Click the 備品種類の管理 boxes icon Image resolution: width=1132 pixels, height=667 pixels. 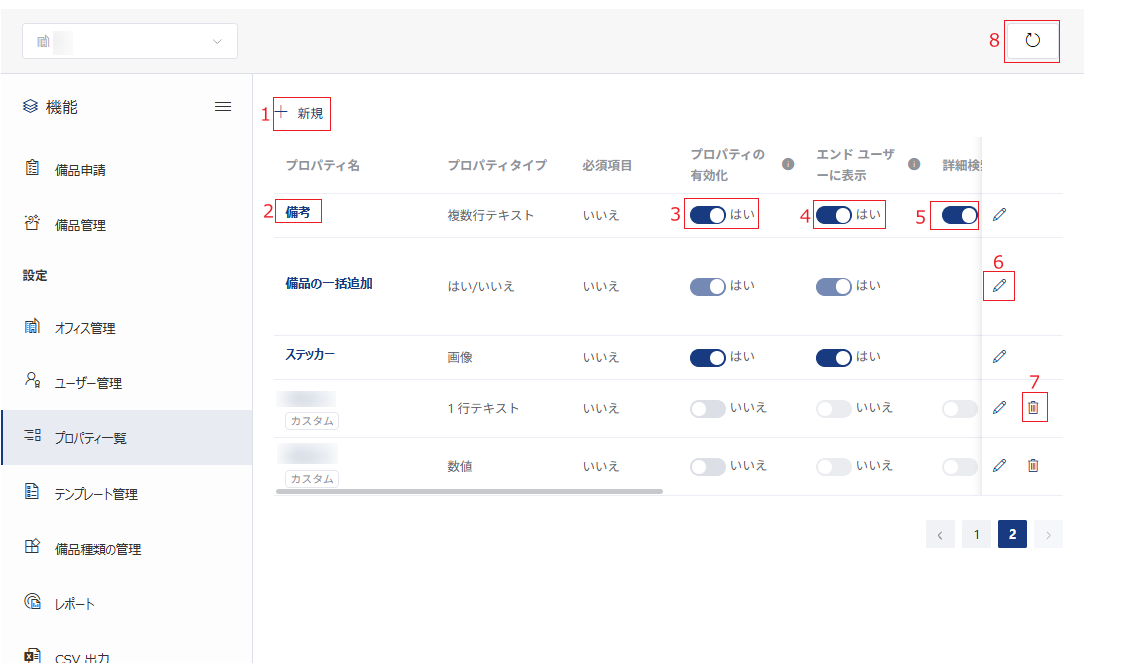[32, 546]
